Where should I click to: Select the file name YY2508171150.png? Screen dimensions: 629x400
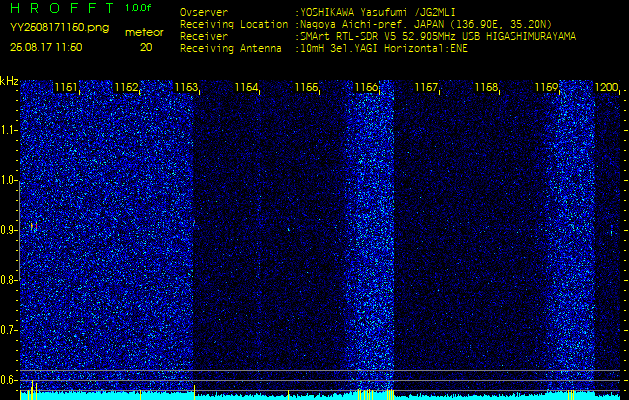click(x=59, y=28)
